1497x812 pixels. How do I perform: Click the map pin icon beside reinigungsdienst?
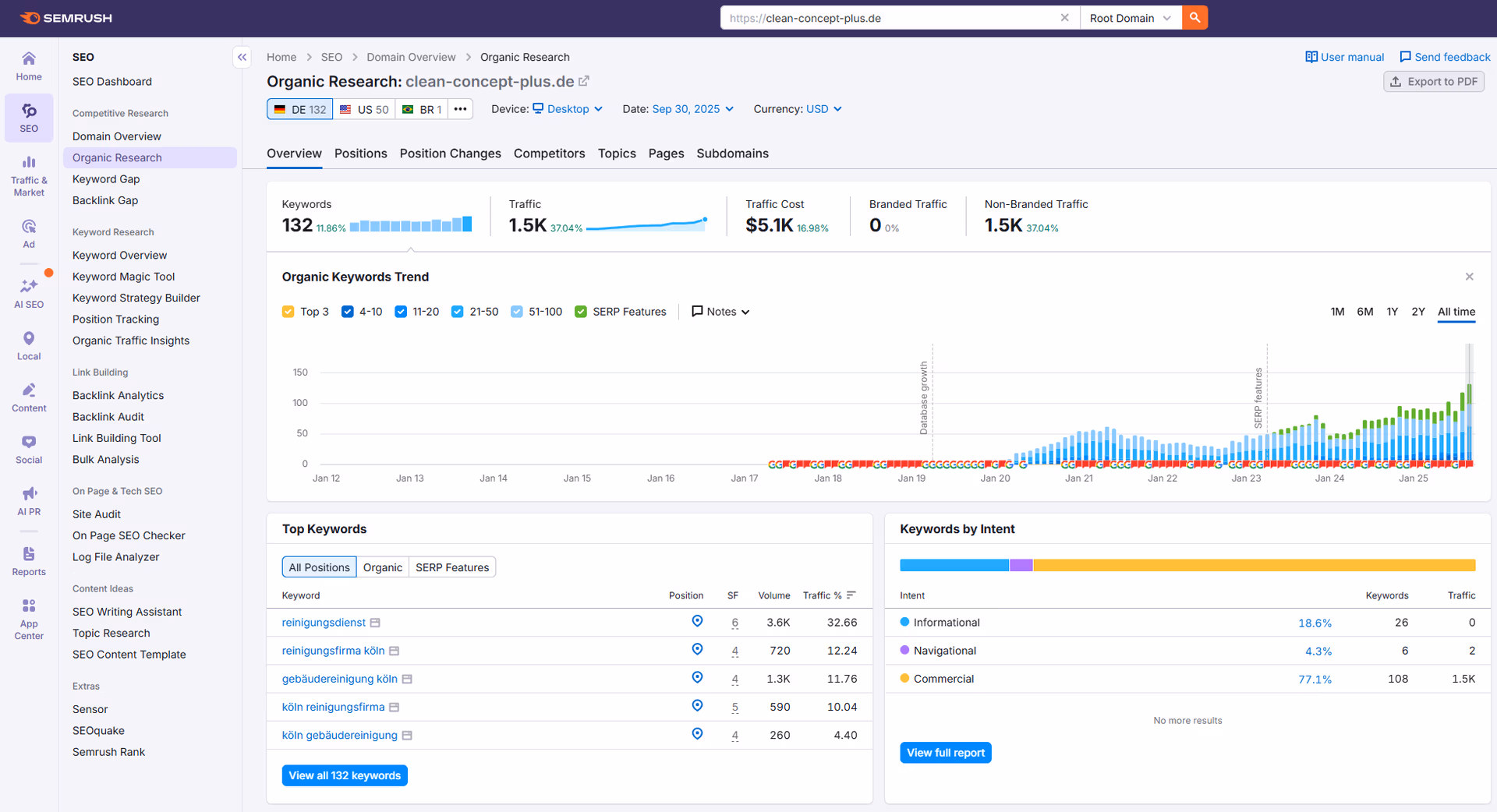tap(696, 621)
